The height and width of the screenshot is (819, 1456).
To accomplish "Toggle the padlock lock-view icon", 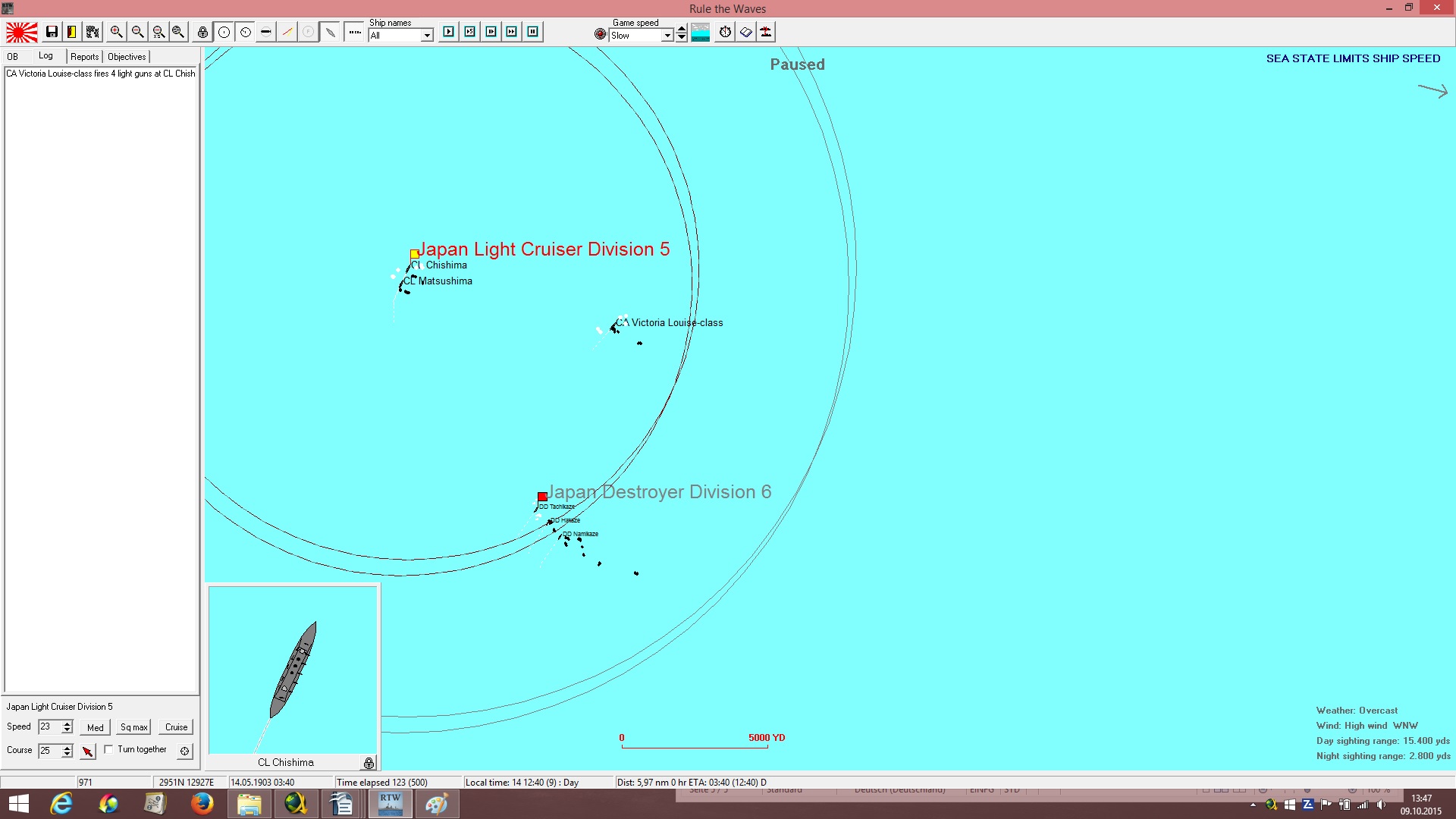I will 202,32.
